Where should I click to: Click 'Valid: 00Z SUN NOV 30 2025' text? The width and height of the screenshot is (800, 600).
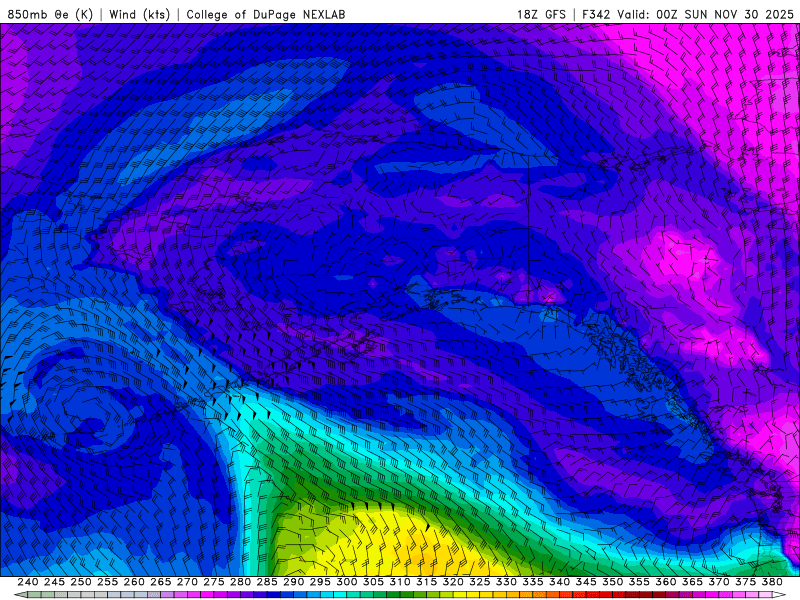[705, 14]
